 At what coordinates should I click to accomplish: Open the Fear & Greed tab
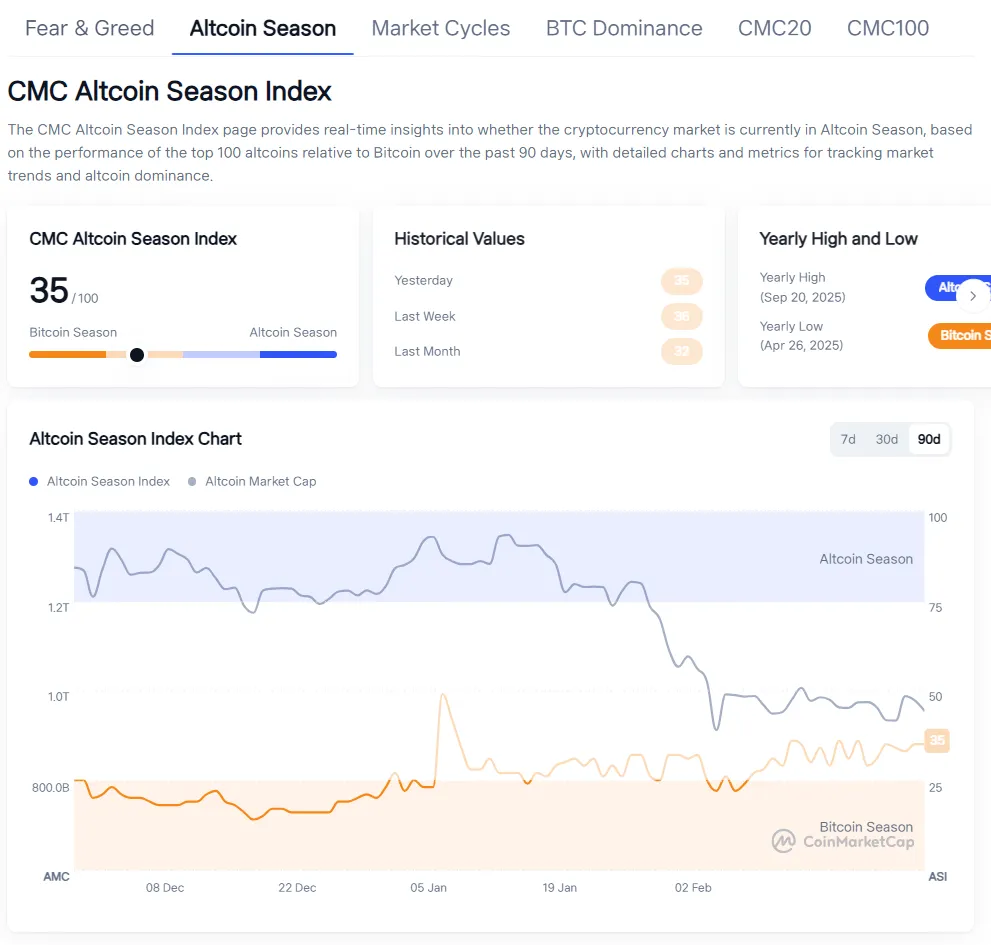click(90, 28)
